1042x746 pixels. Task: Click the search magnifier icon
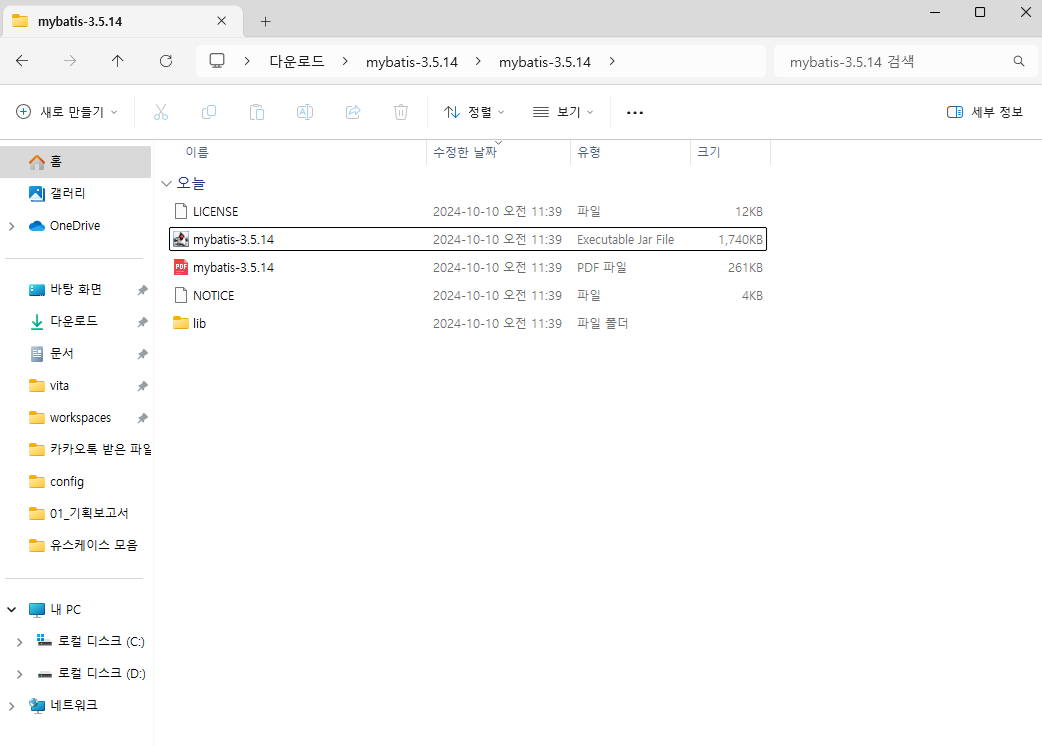(1019, 61)
